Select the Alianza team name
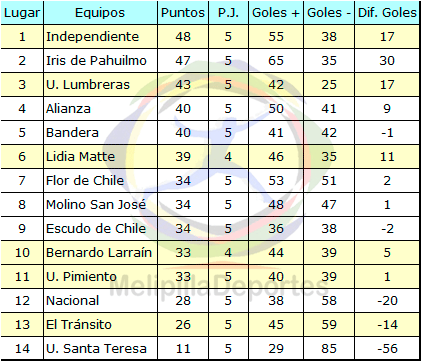Viewport: 421px width, 361px height. [68, 108]
